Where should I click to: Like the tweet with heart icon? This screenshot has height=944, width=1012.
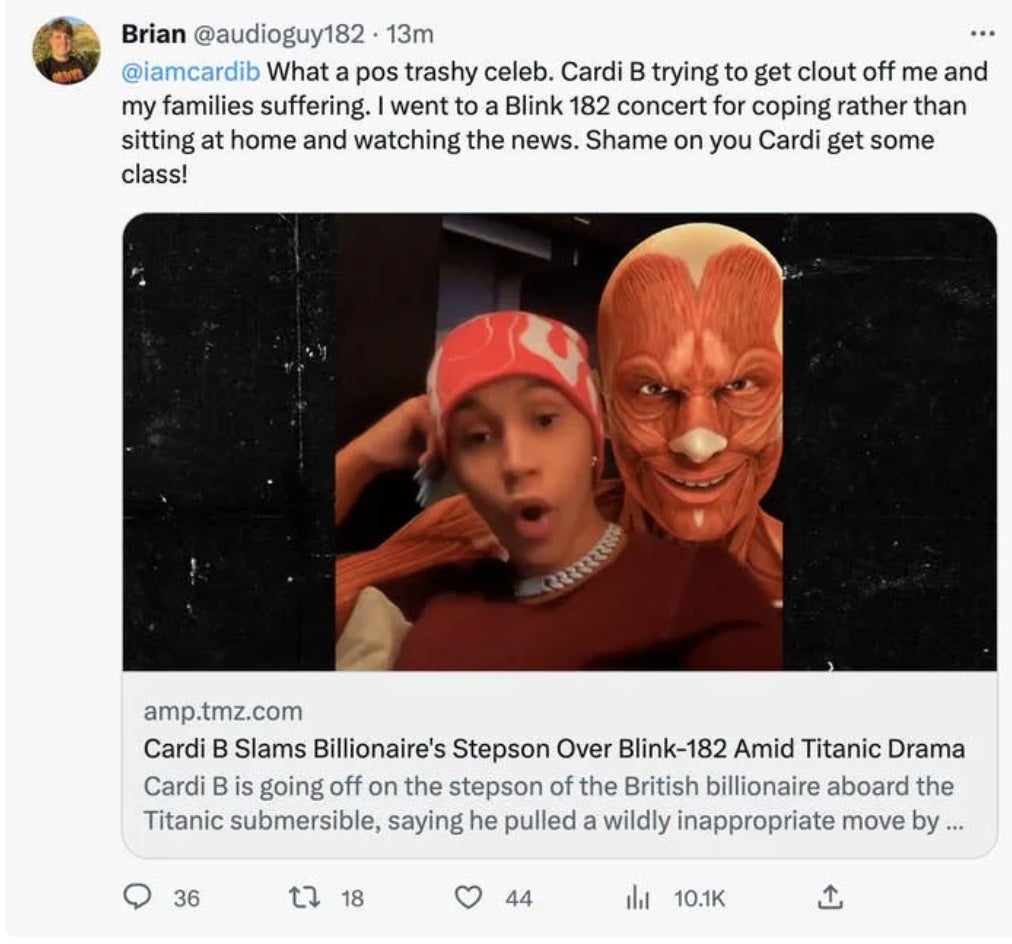(468, 898)
